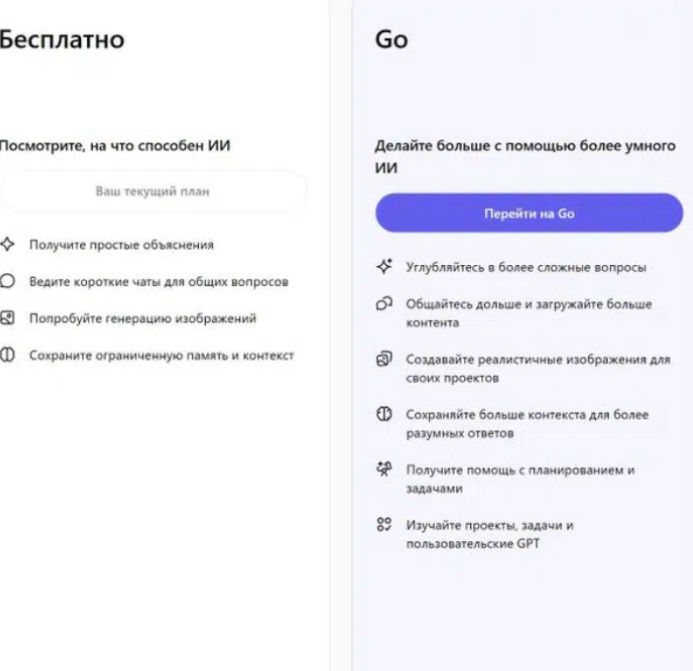The height and width of the screenshot is (671, 693).
Task: Click the "Попробуйте генерацию изображений" feature text
Action: (x=143, y=319)
